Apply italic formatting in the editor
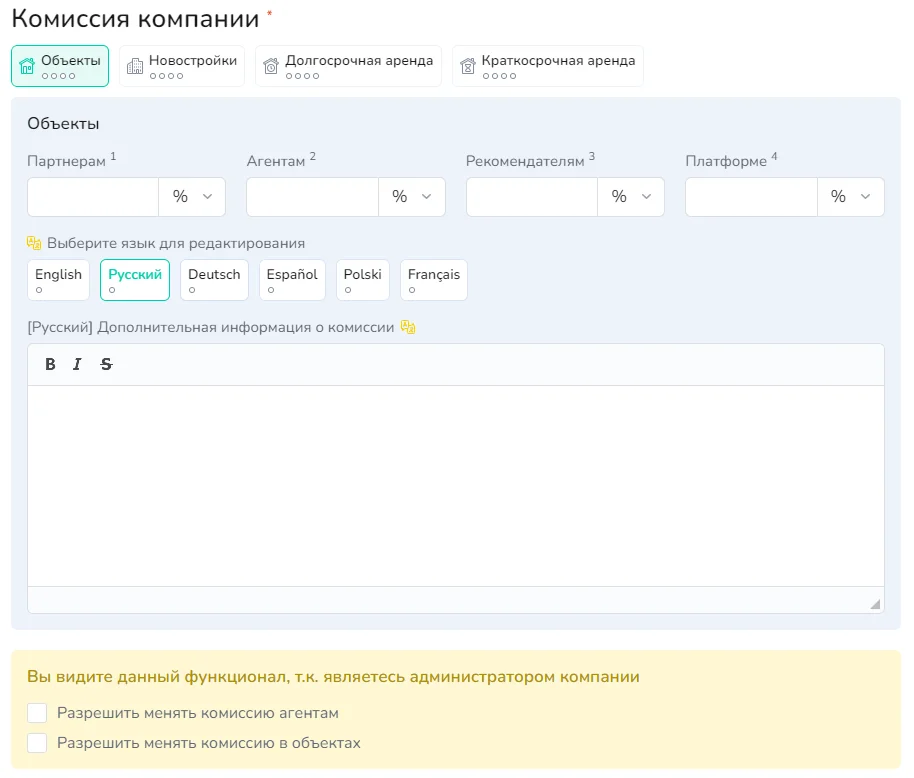The width and height of the screenshot is (914, 778). (77, 364)
